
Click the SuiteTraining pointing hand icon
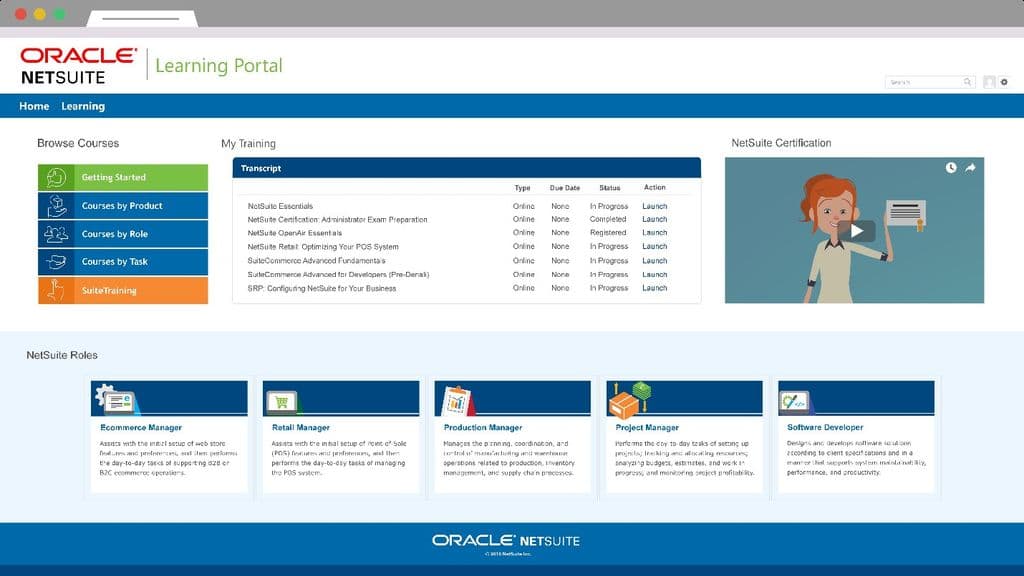click(x=56, y=290)
